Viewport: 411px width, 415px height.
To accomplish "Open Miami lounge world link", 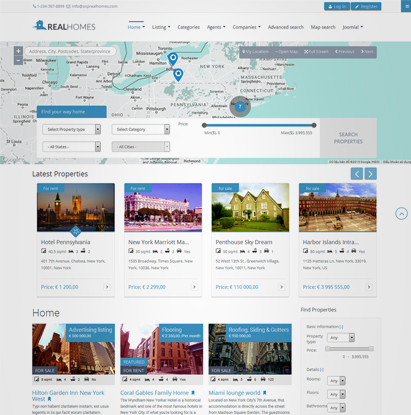I will coord(234,393).
